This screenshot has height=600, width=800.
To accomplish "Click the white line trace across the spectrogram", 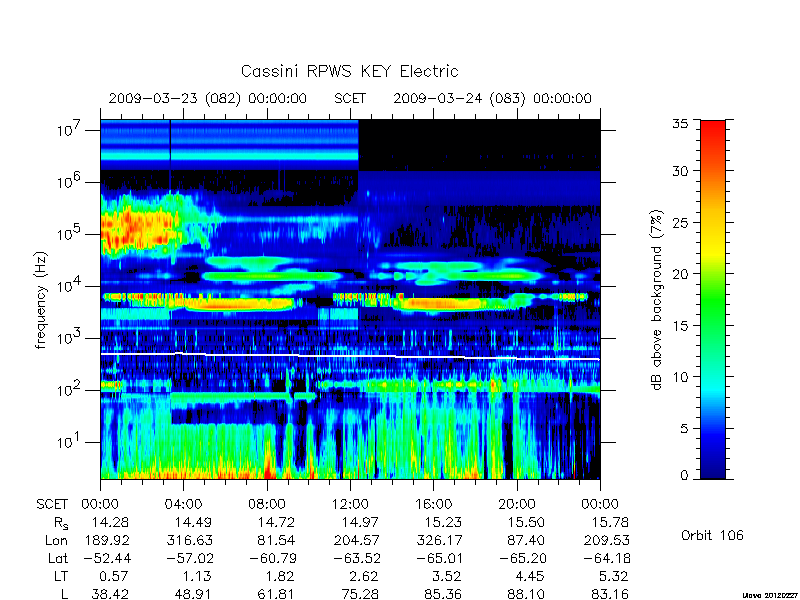I will (350, 356).
